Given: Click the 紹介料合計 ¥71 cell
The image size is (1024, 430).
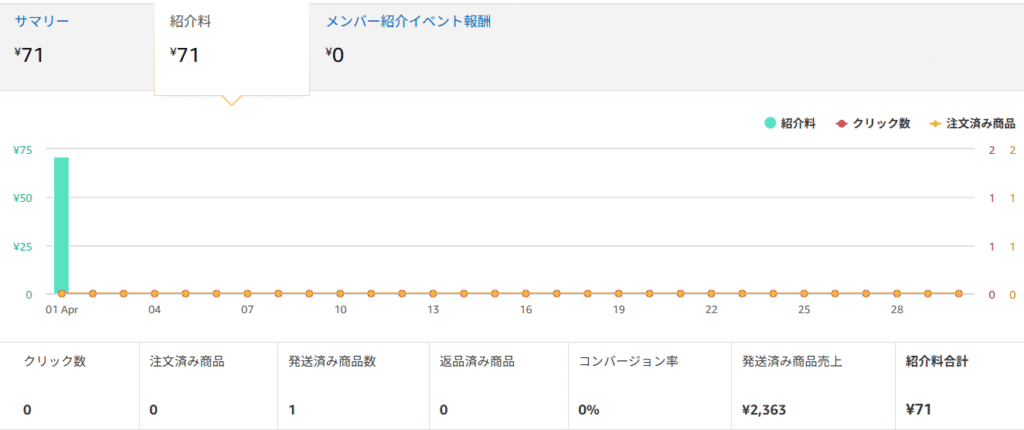Looking at the screenshot, I should point(959,386).
